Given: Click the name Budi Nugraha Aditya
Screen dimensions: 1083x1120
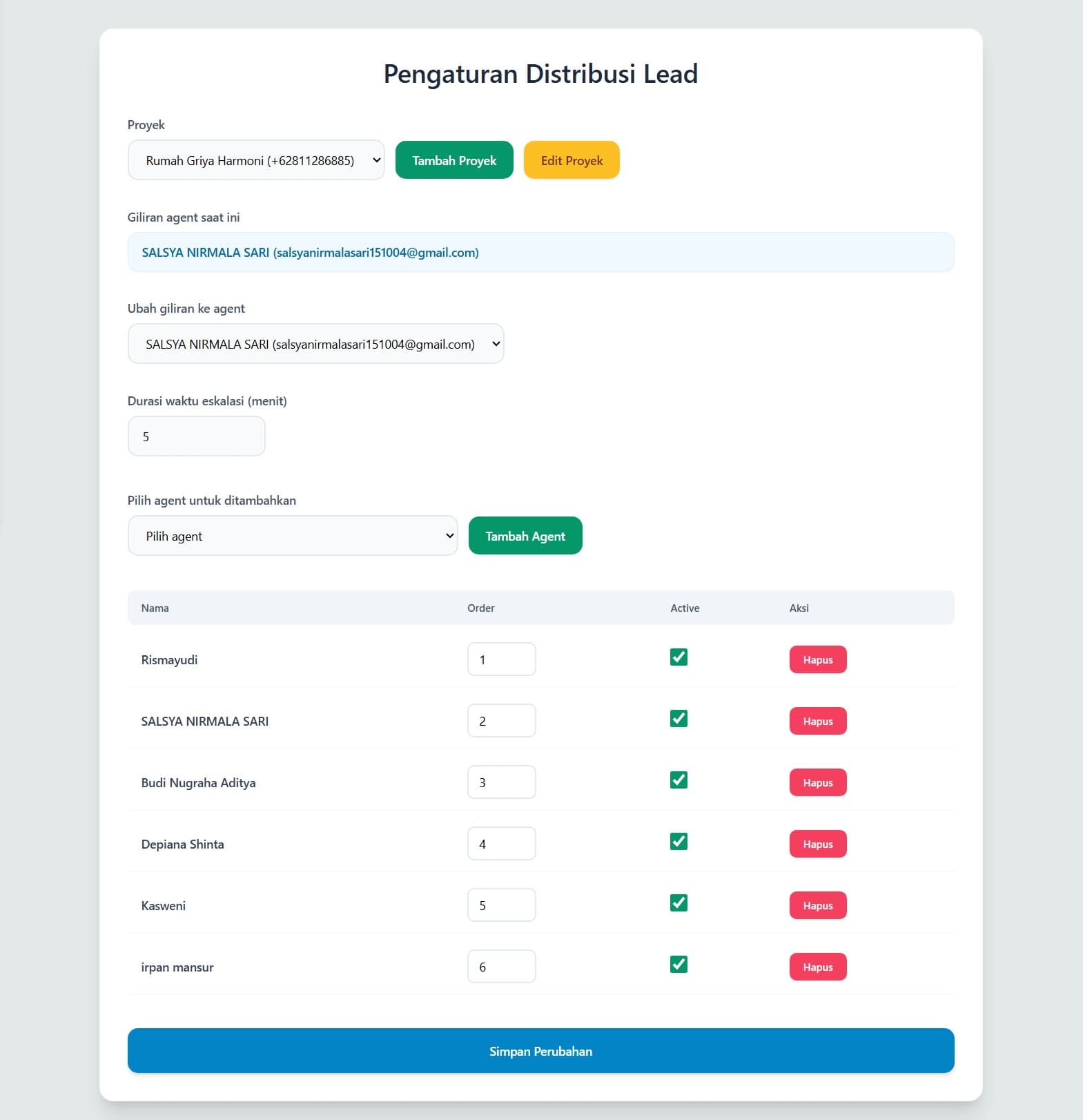Looking at the screenshot, I should tap(198, 783).
